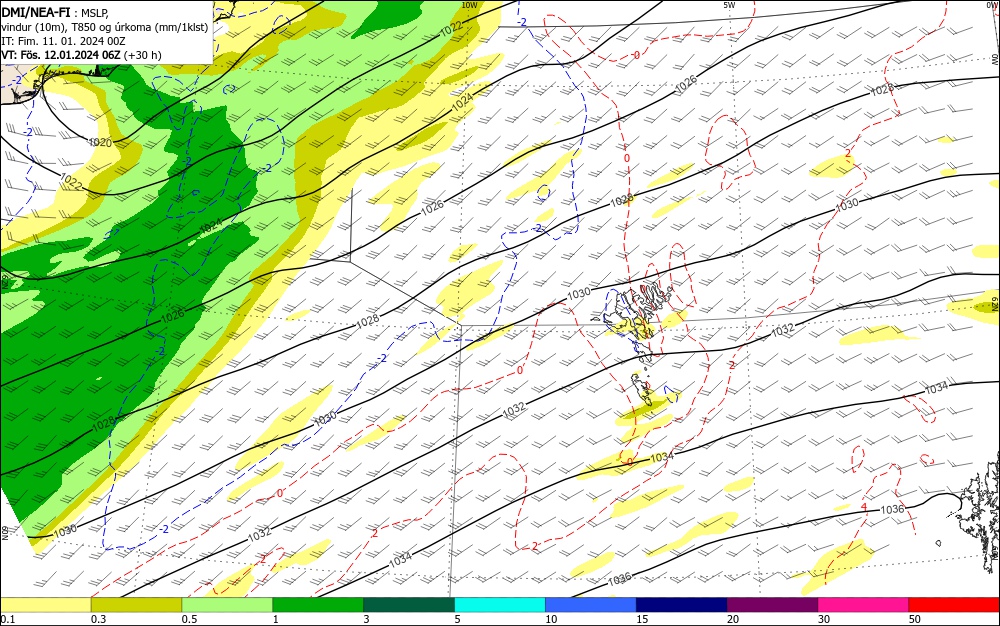
Task: Click the red 50 mm legend swatch
Action: [x=954, y=605]
